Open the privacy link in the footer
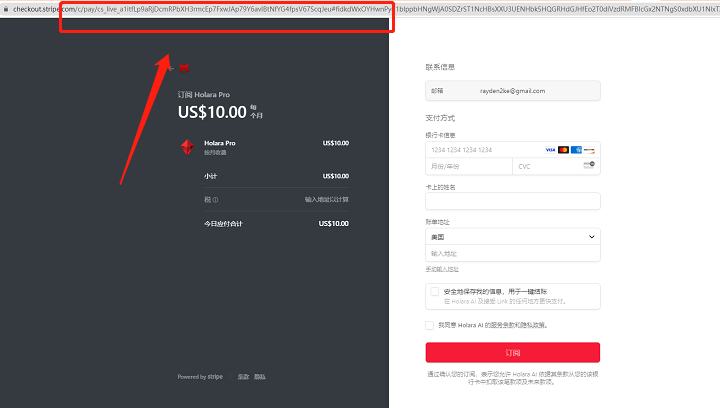This screenshot has width=720, height=408. pos(260,377)
